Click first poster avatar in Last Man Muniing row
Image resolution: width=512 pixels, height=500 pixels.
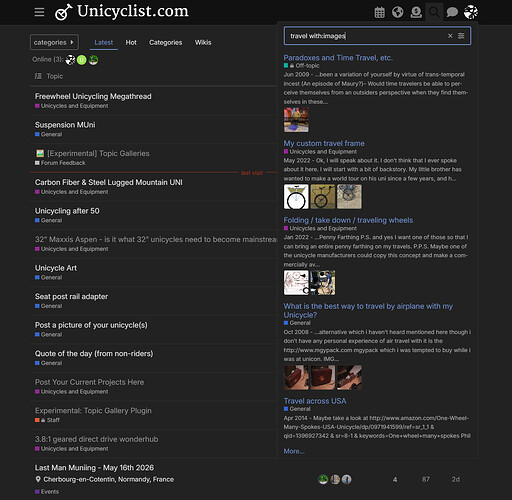coord(323,479)
